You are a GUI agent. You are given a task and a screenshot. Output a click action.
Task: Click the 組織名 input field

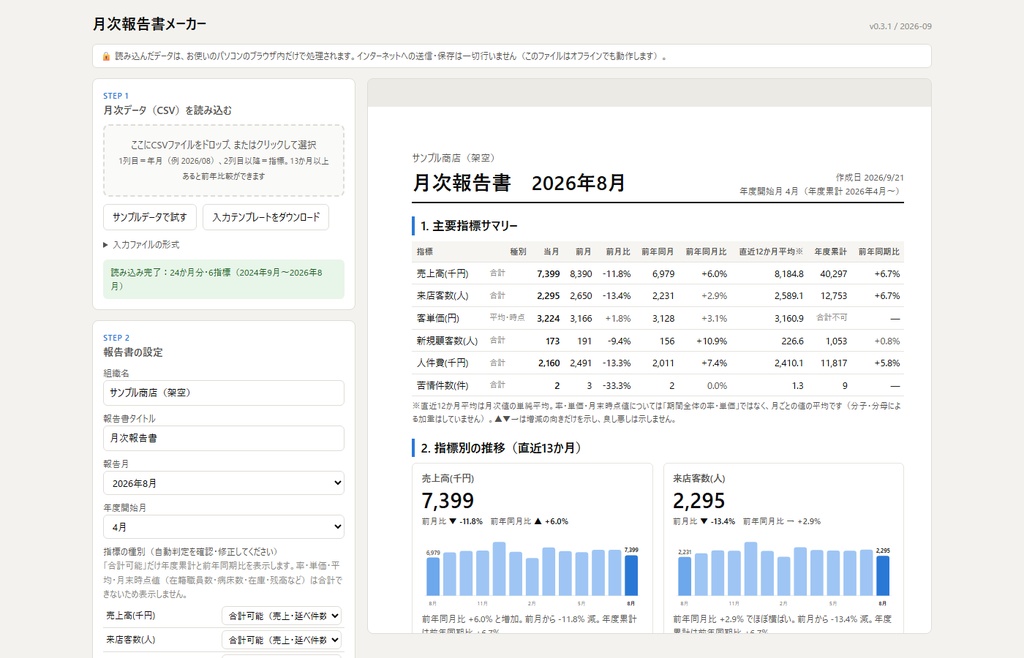click(223, 393)
